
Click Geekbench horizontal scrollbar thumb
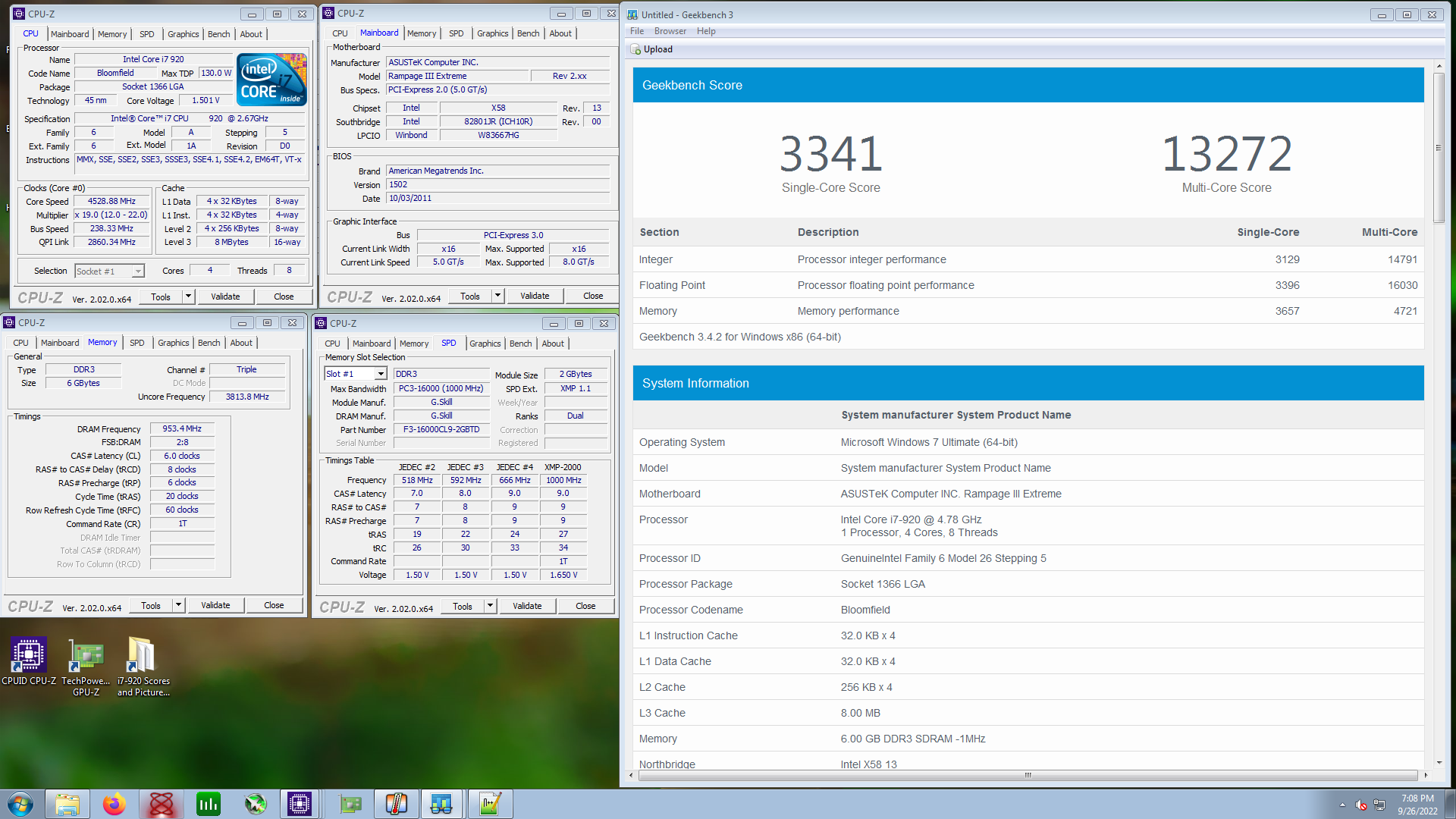coord(1028,775)
